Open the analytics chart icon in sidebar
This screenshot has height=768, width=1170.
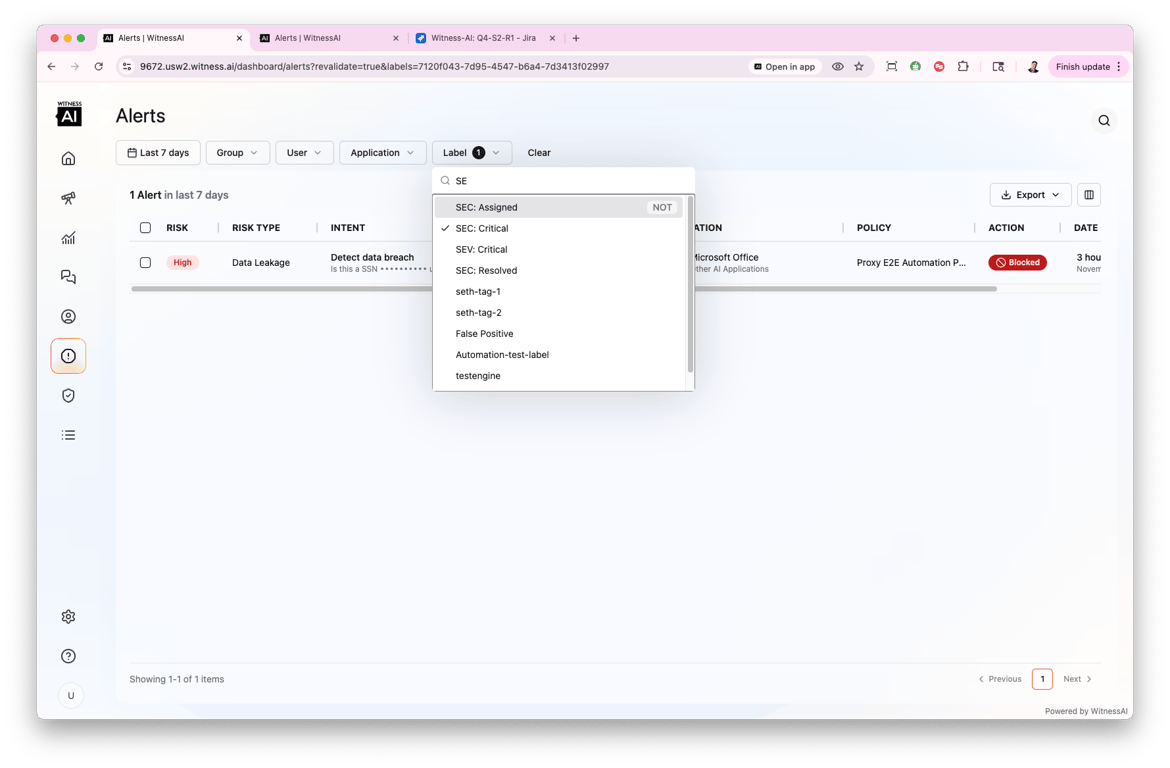pos(68,237)
